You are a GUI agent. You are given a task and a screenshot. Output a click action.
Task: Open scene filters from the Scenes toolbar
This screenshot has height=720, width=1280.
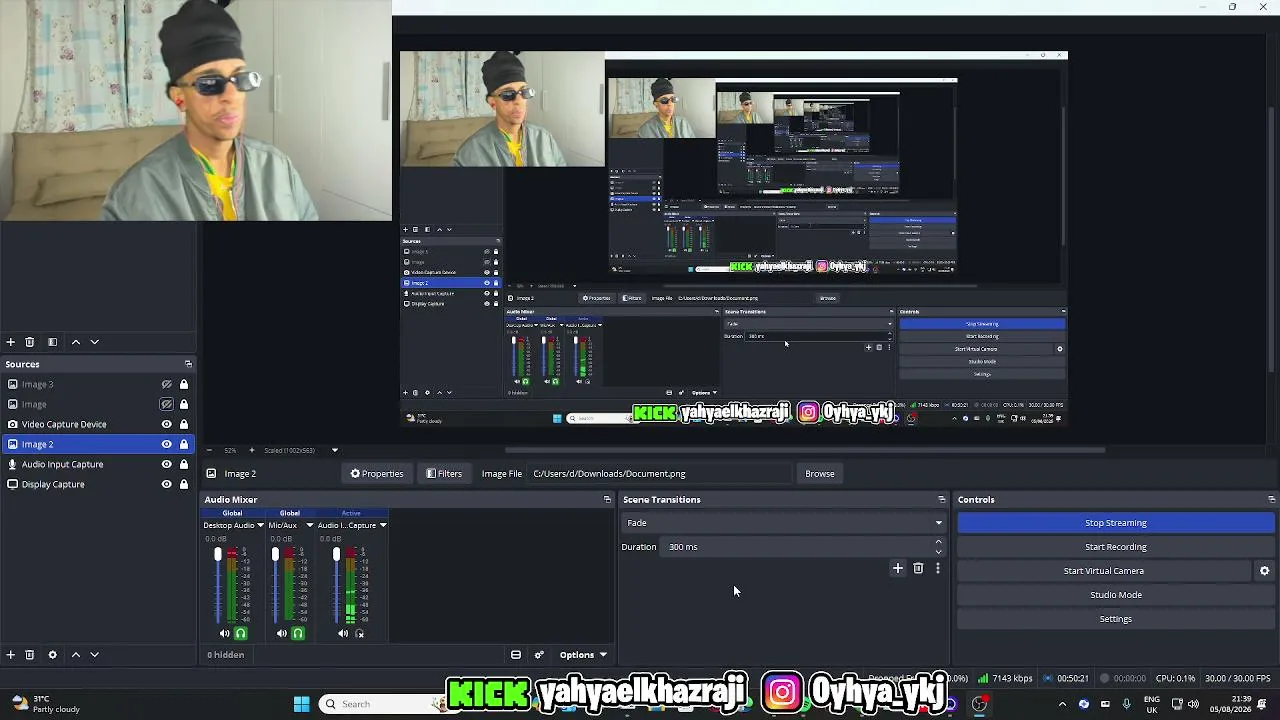(x=53, y=342)
